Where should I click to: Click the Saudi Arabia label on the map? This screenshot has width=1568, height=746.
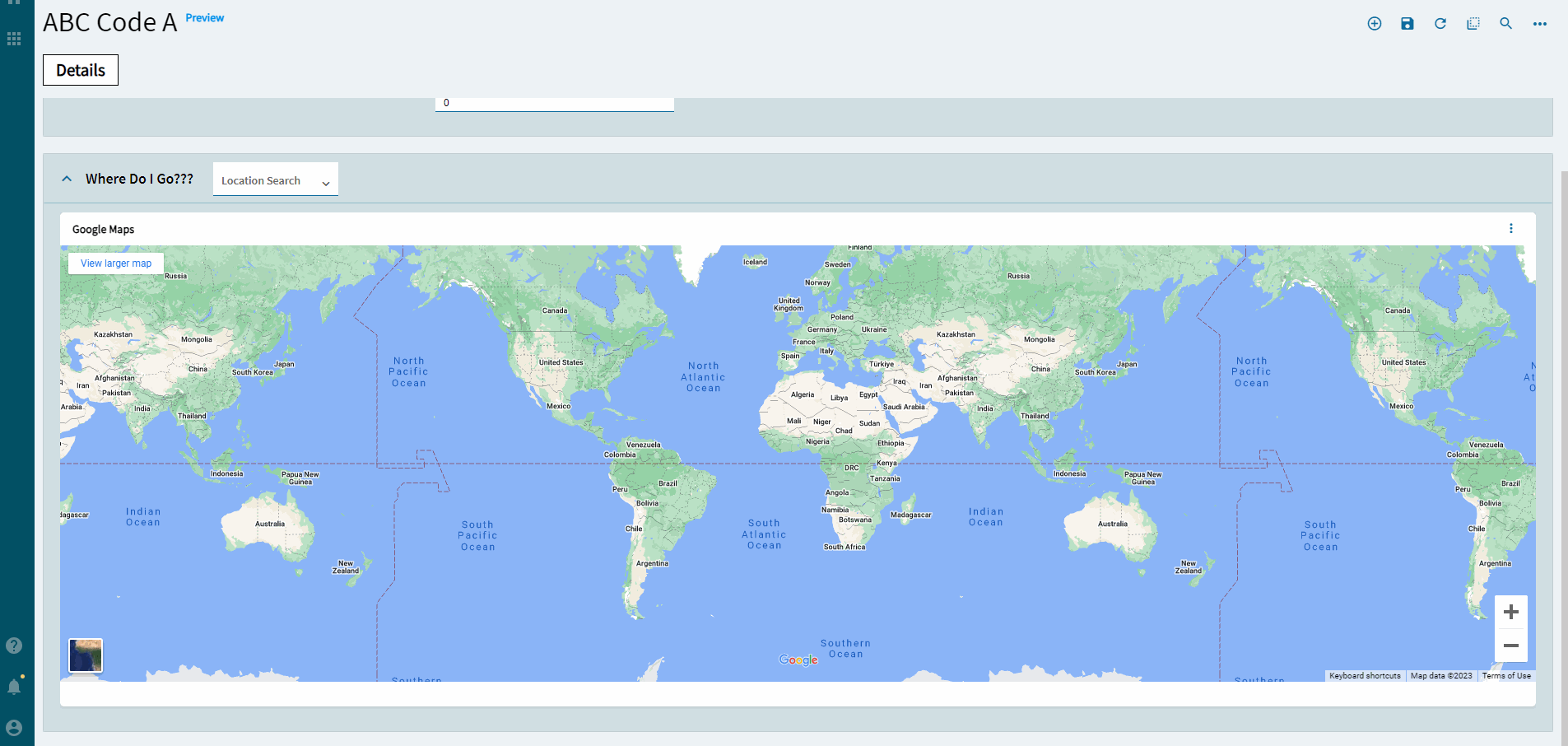(904, 407)
